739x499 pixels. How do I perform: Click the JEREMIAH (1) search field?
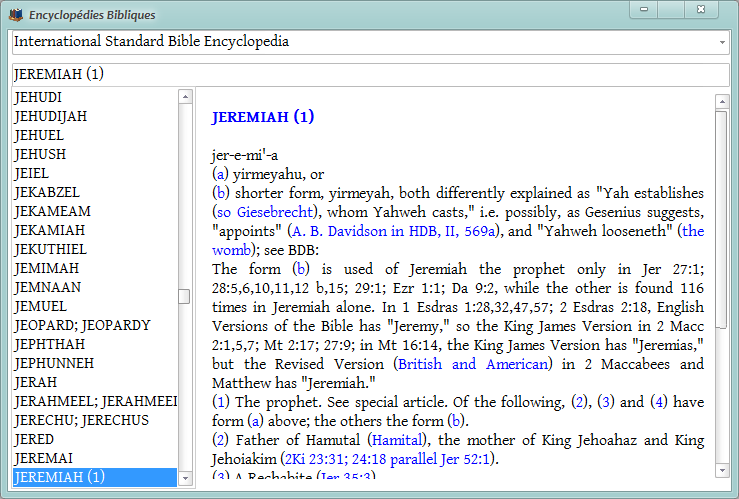click(x=370, y=74)
